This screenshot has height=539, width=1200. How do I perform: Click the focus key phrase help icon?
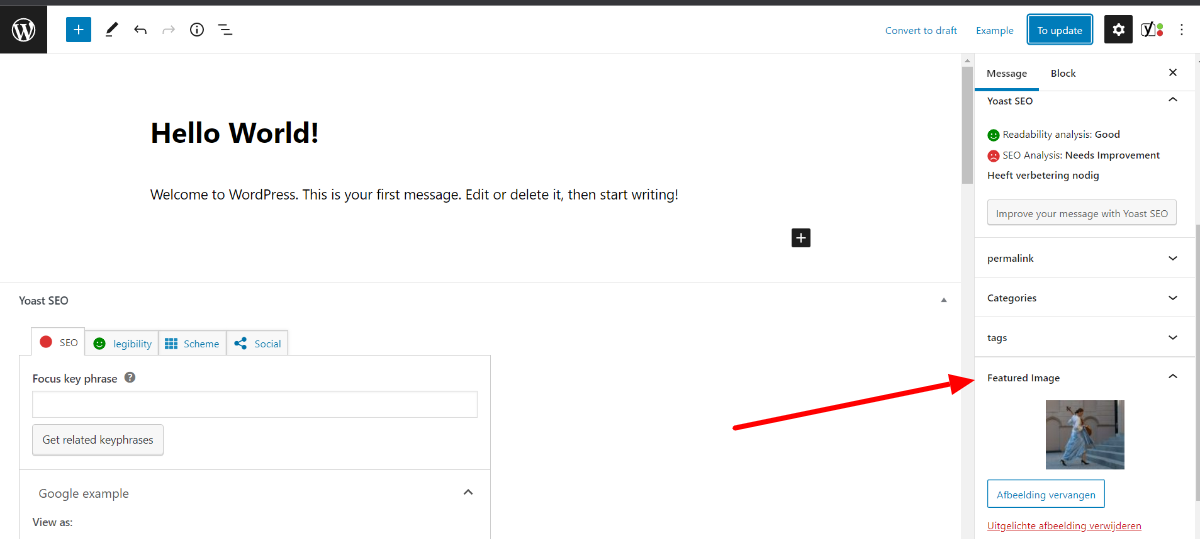[x=130, y=378]
